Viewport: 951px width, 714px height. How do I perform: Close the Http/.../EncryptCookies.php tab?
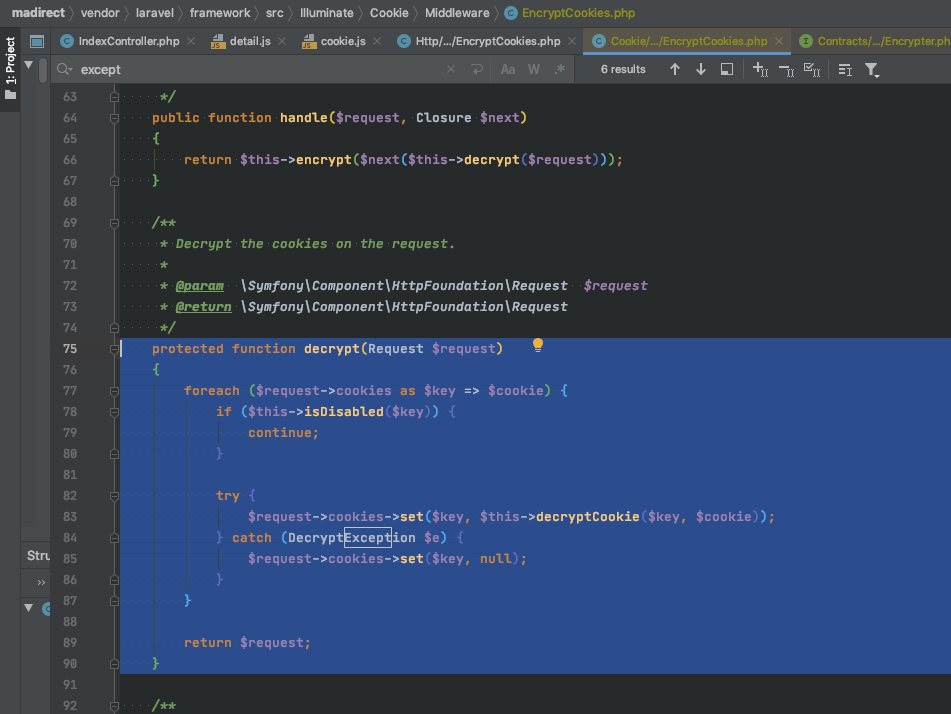coord(572,41)
